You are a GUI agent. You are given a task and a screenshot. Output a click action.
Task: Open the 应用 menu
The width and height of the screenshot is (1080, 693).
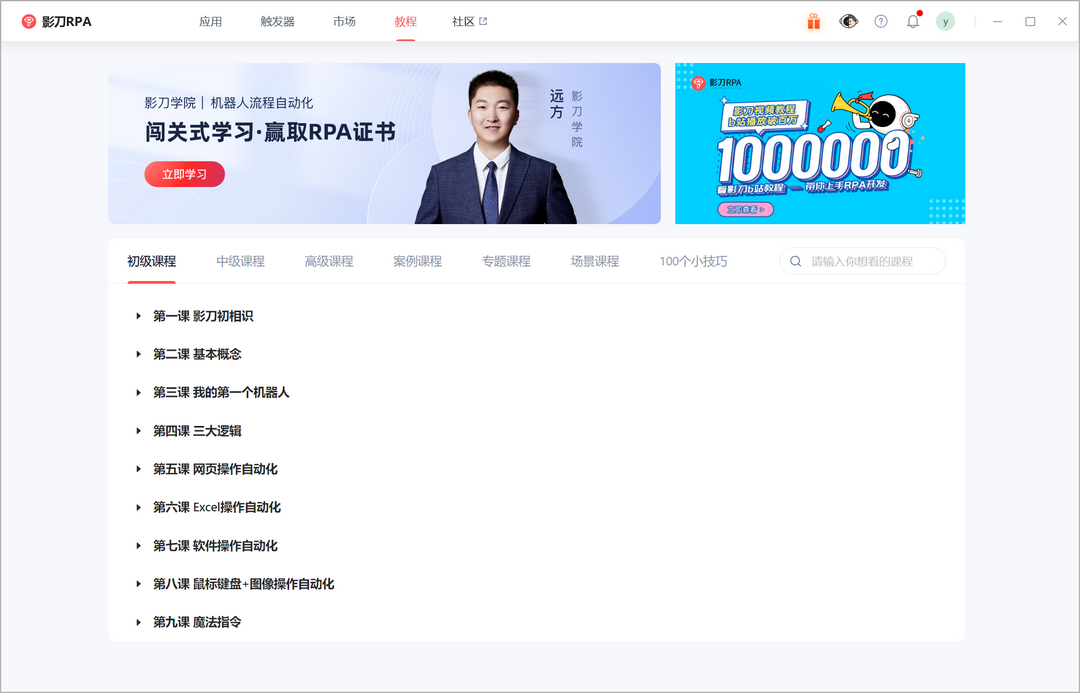coord(211,20)
